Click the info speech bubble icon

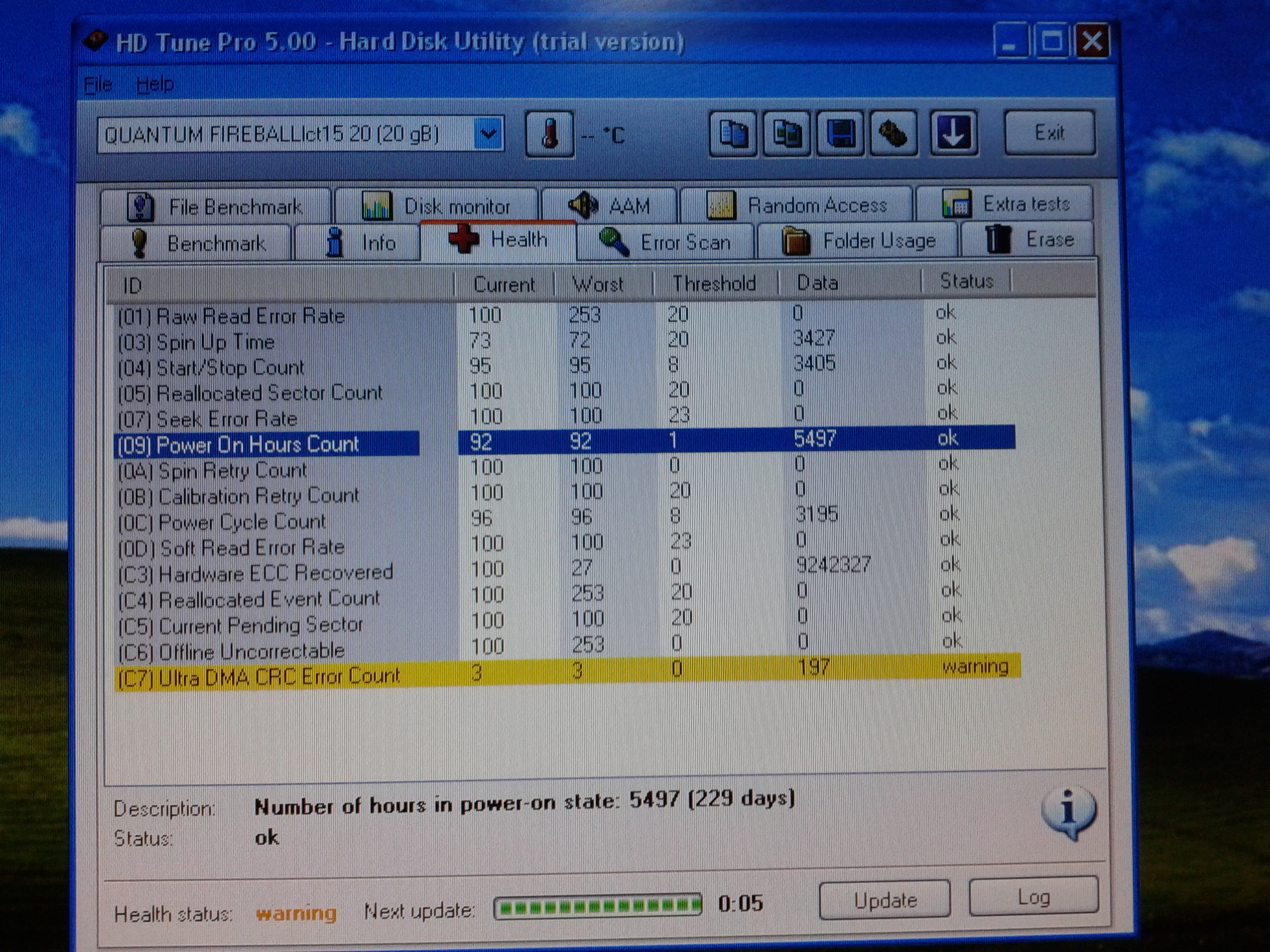(1068, 813)
